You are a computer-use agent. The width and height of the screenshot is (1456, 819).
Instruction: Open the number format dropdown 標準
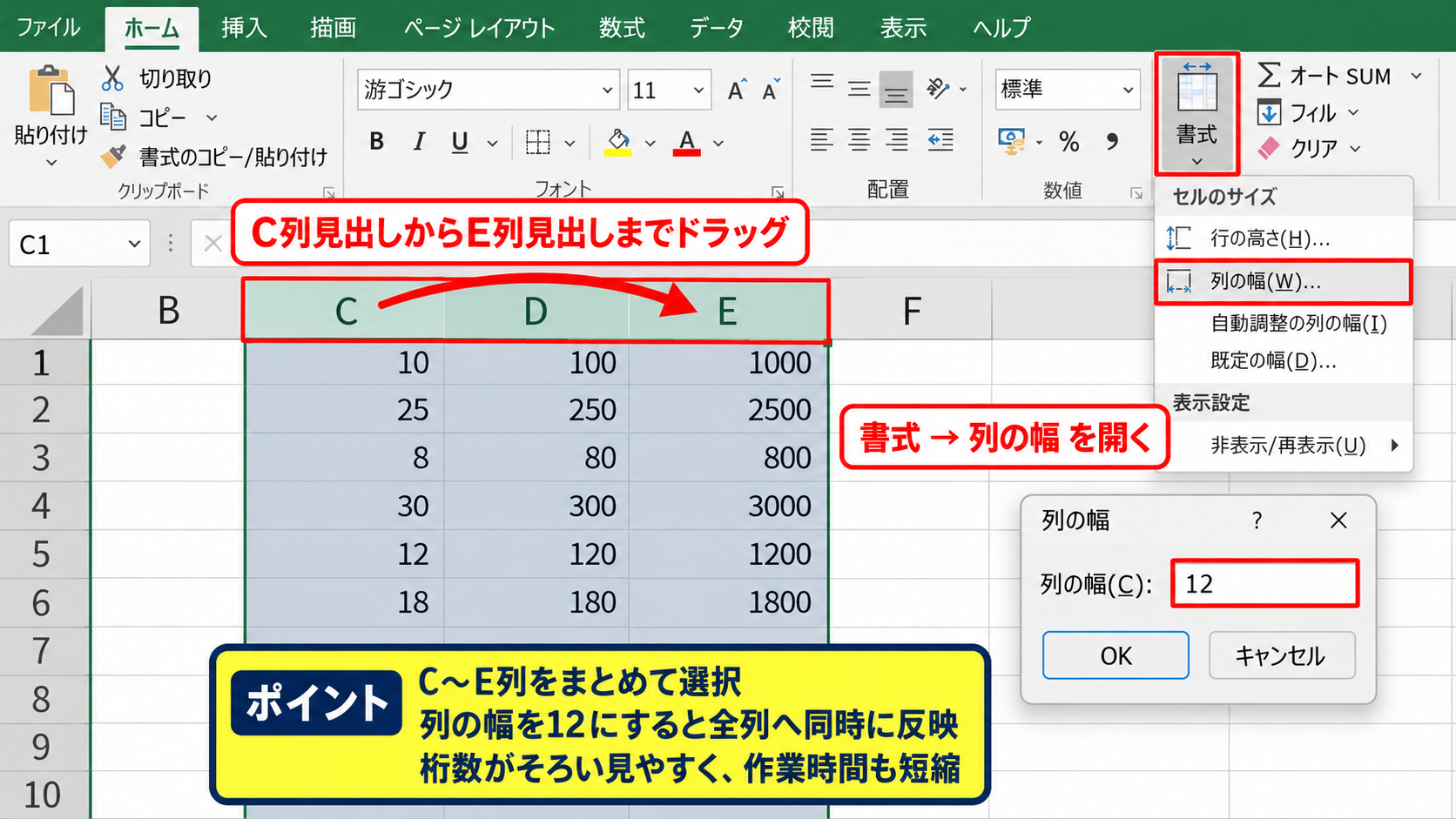1128,90
